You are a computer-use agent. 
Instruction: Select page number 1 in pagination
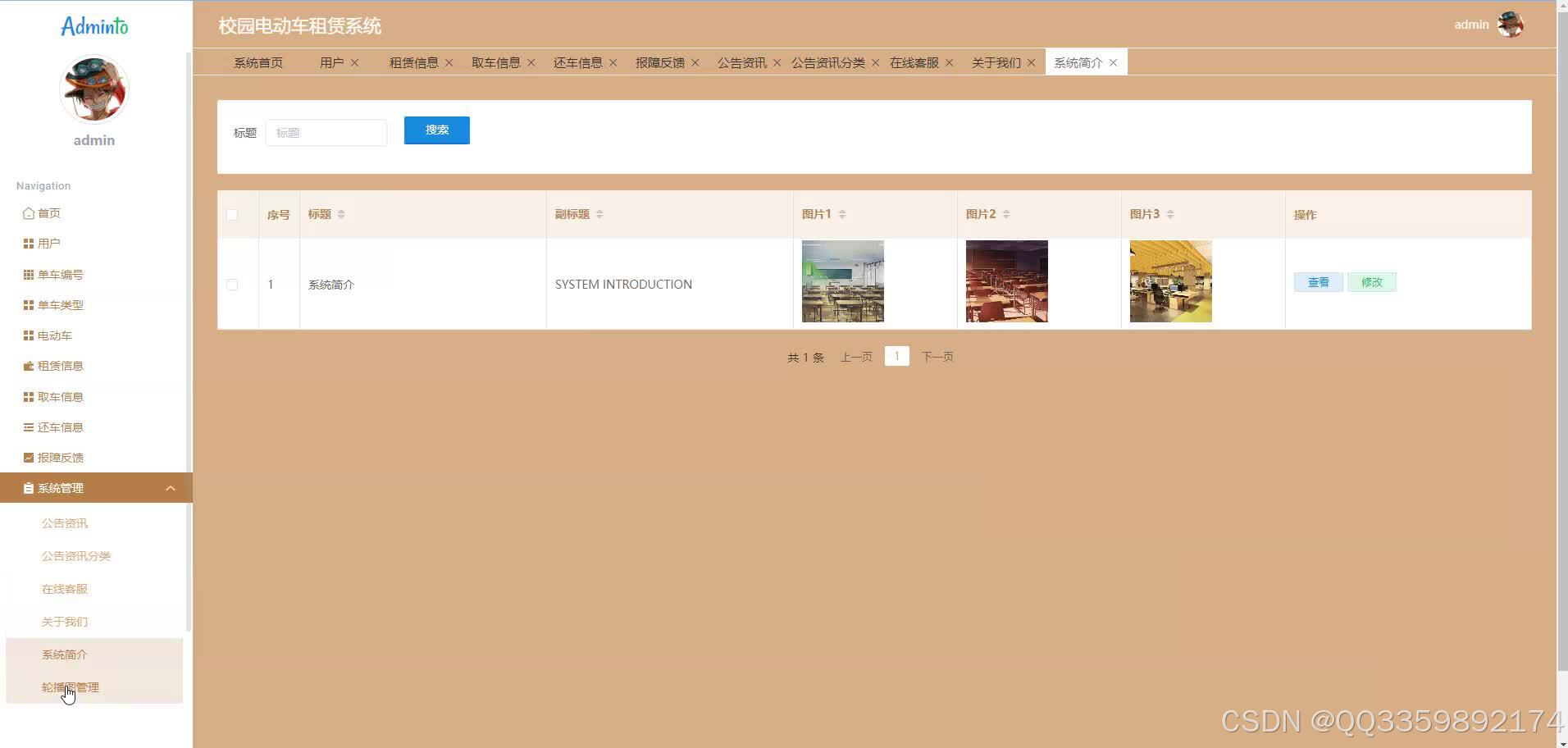pyautogui.click(x=897, y=356)
